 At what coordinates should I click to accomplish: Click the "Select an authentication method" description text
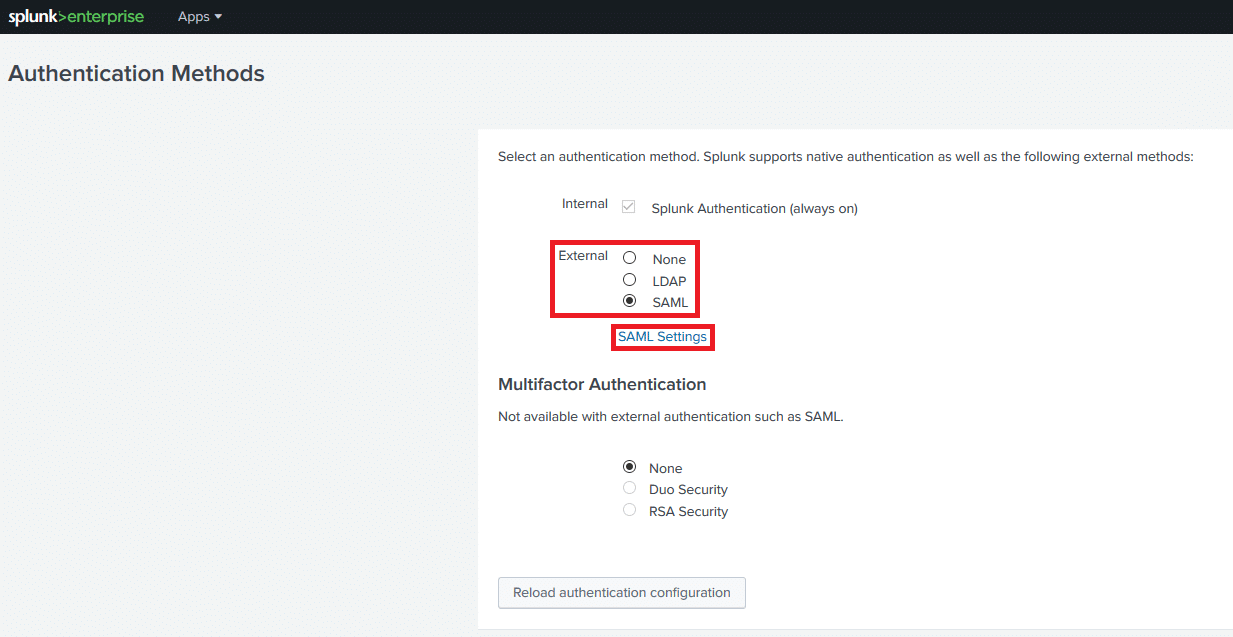coord(845,157)
